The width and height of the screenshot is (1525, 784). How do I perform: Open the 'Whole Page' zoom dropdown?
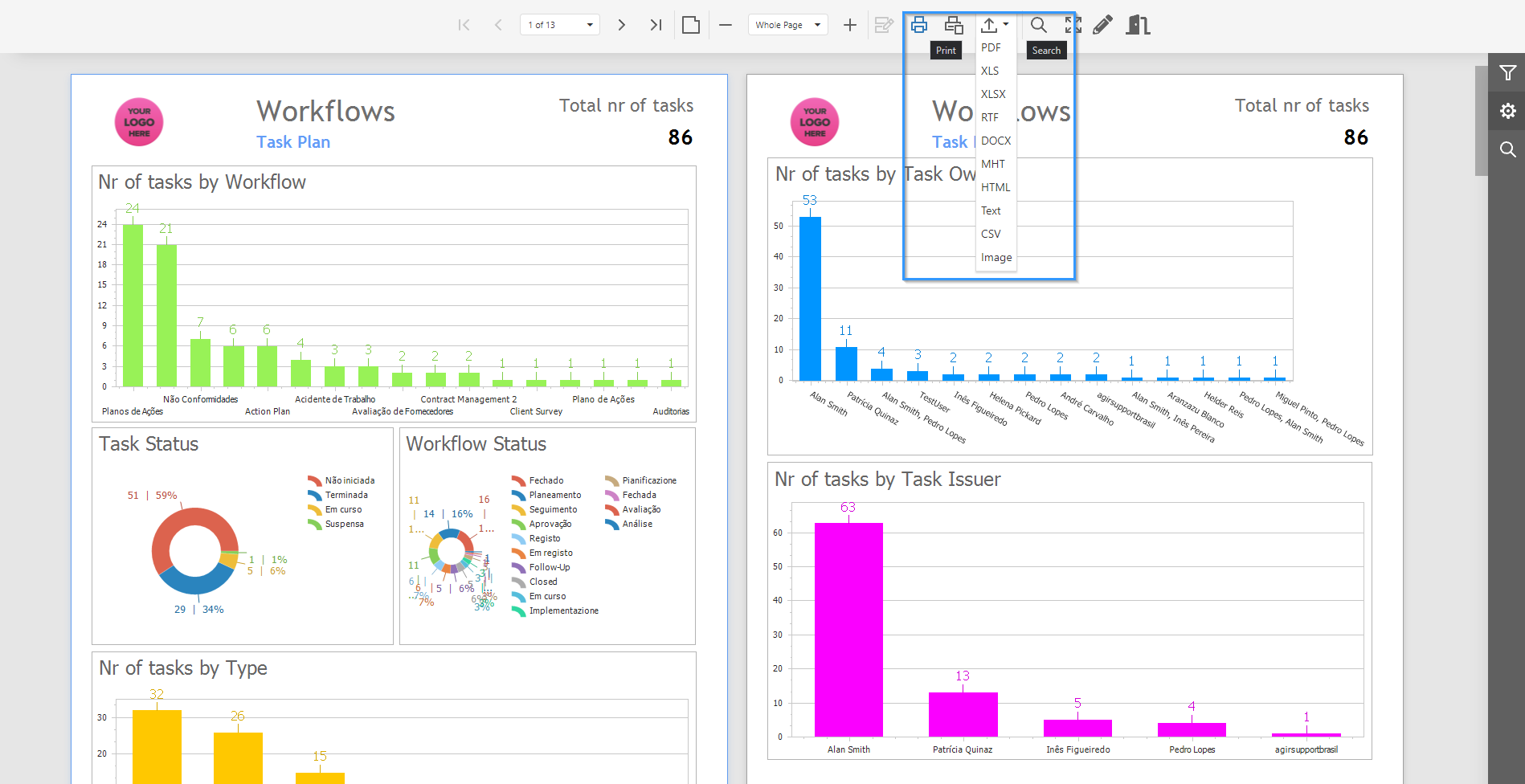pyautogui.click(x=787, y=25)
